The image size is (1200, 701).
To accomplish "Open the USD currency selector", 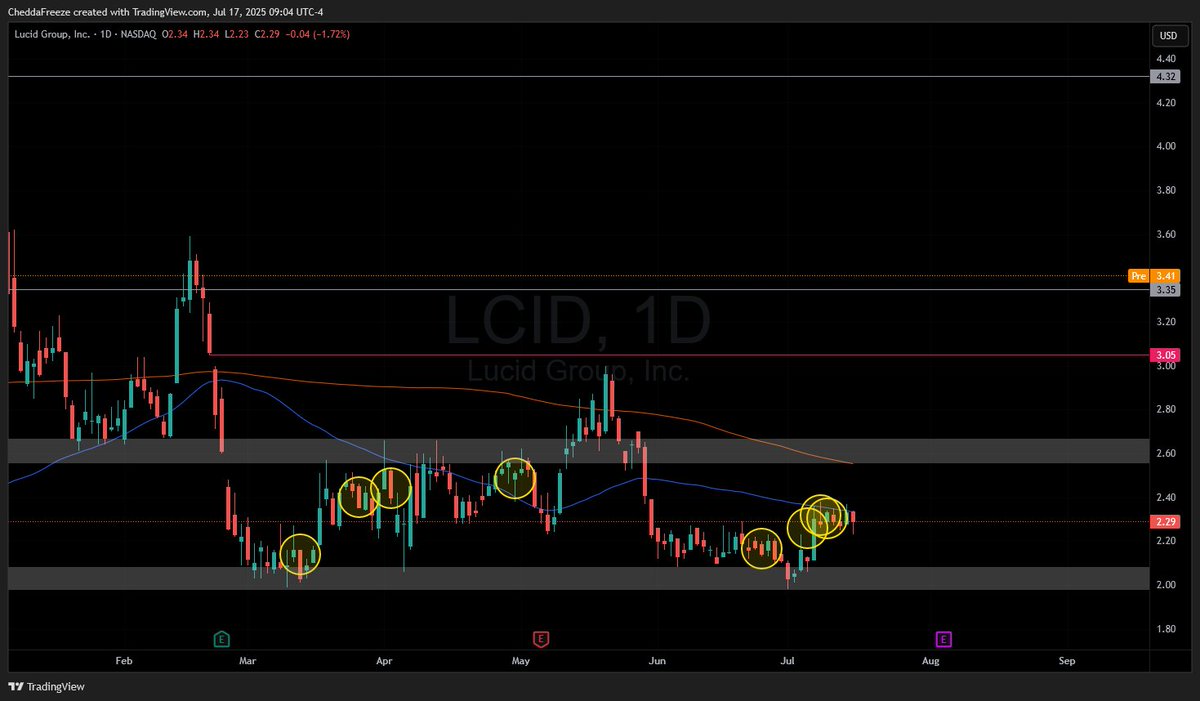I will pos(1167,35).
